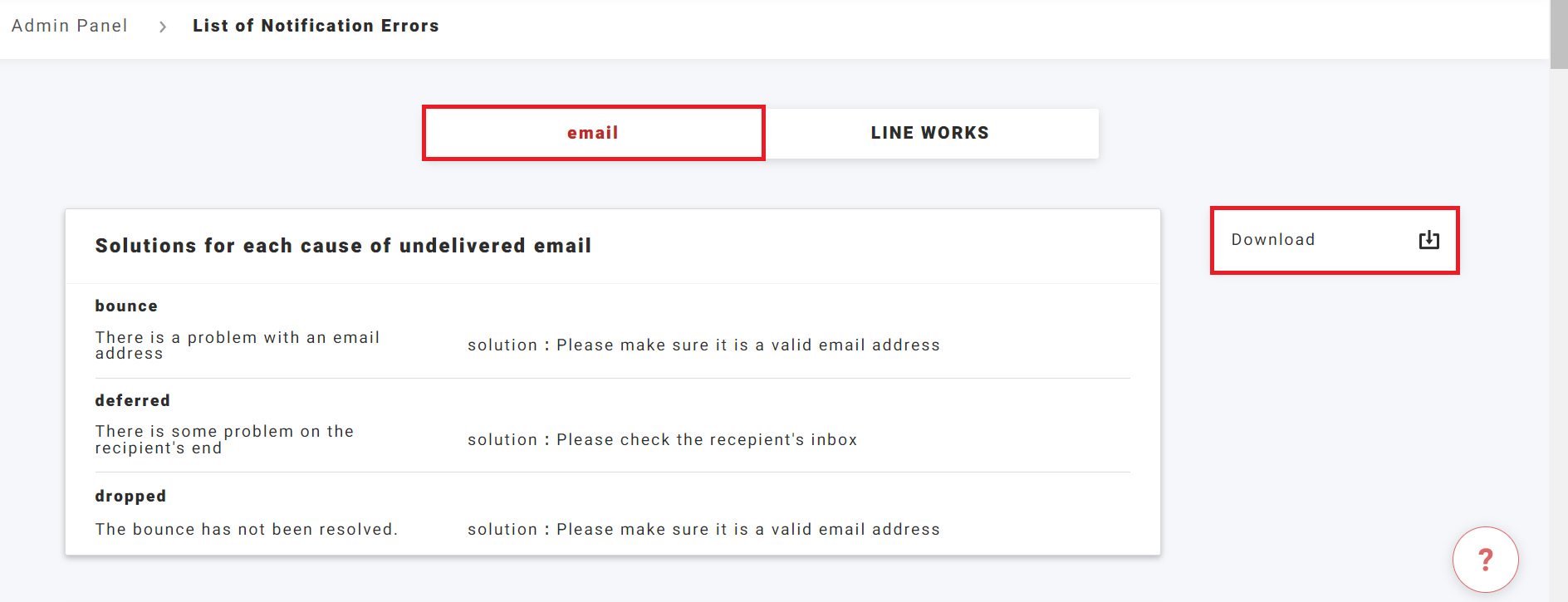Click the download arrow icon
The image size is (1568, 602).
[1428, 240]
